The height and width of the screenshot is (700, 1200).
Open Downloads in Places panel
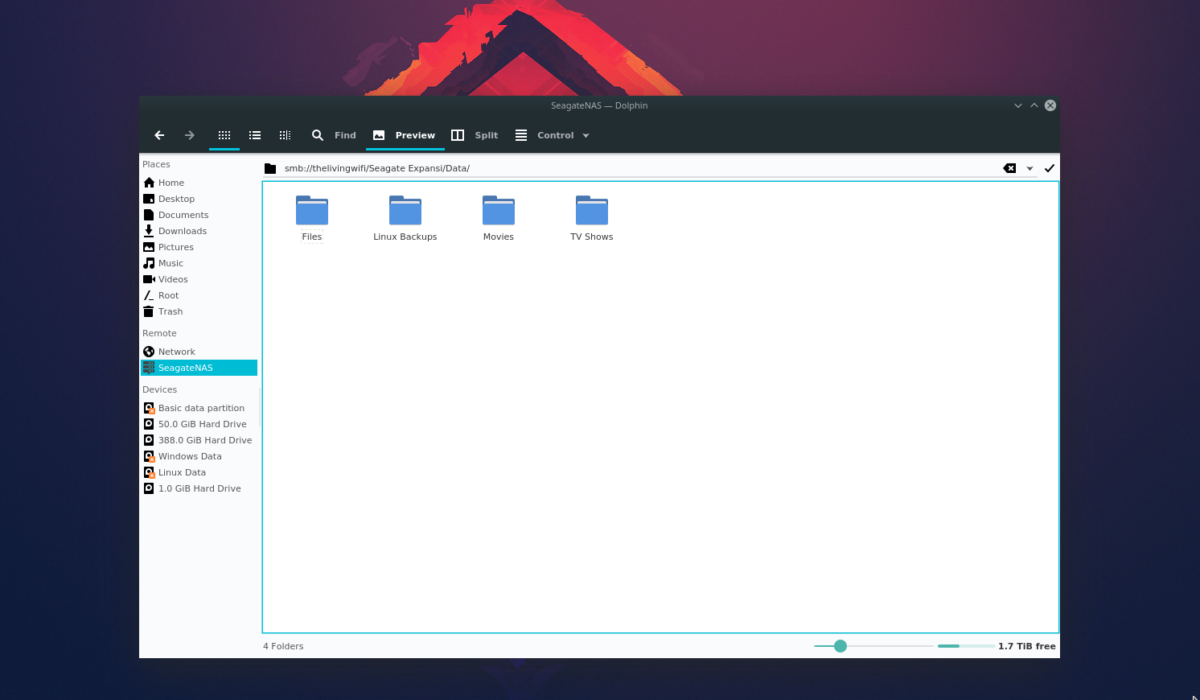click(199, 231)
